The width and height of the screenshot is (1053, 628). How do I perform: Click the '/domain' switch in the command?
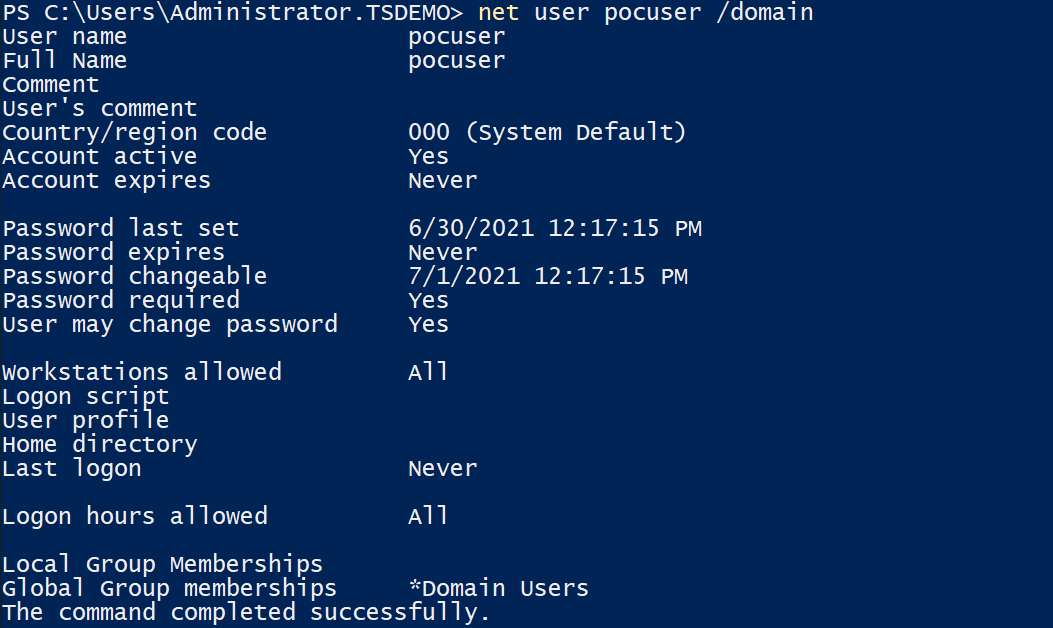pos(764,13)
